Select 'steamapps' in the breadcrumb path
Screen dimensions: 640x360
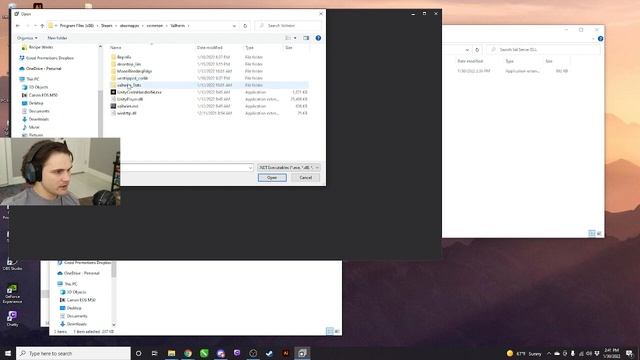coord(129,26)
